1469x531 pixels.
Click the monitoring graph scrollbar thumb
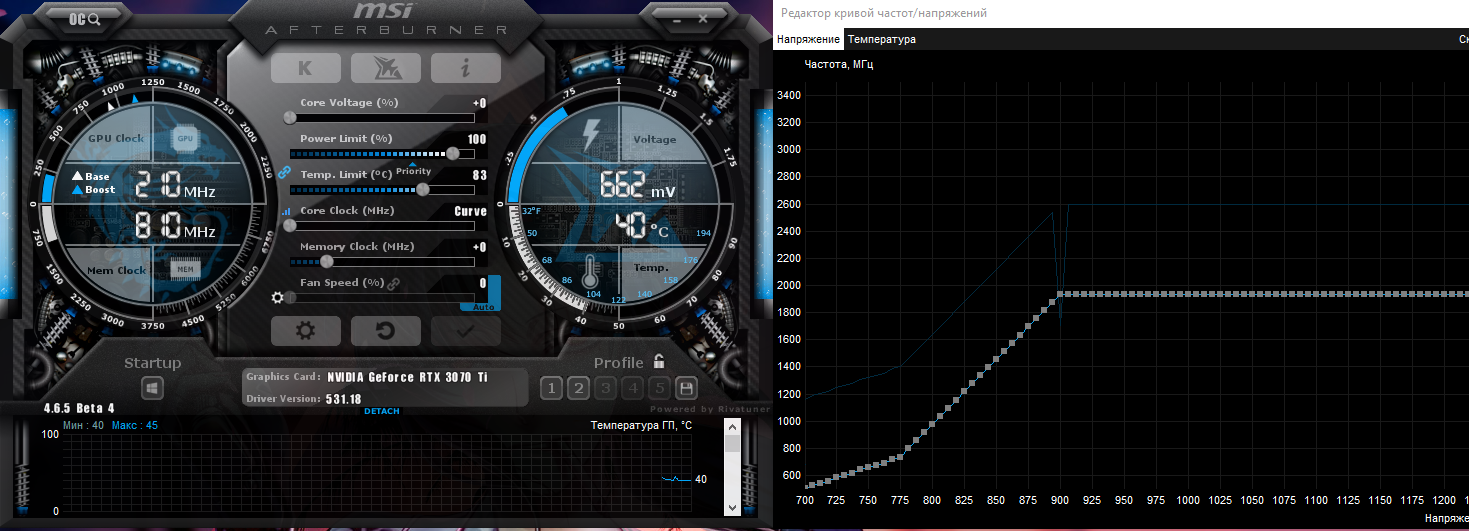(x=732, y=443)
